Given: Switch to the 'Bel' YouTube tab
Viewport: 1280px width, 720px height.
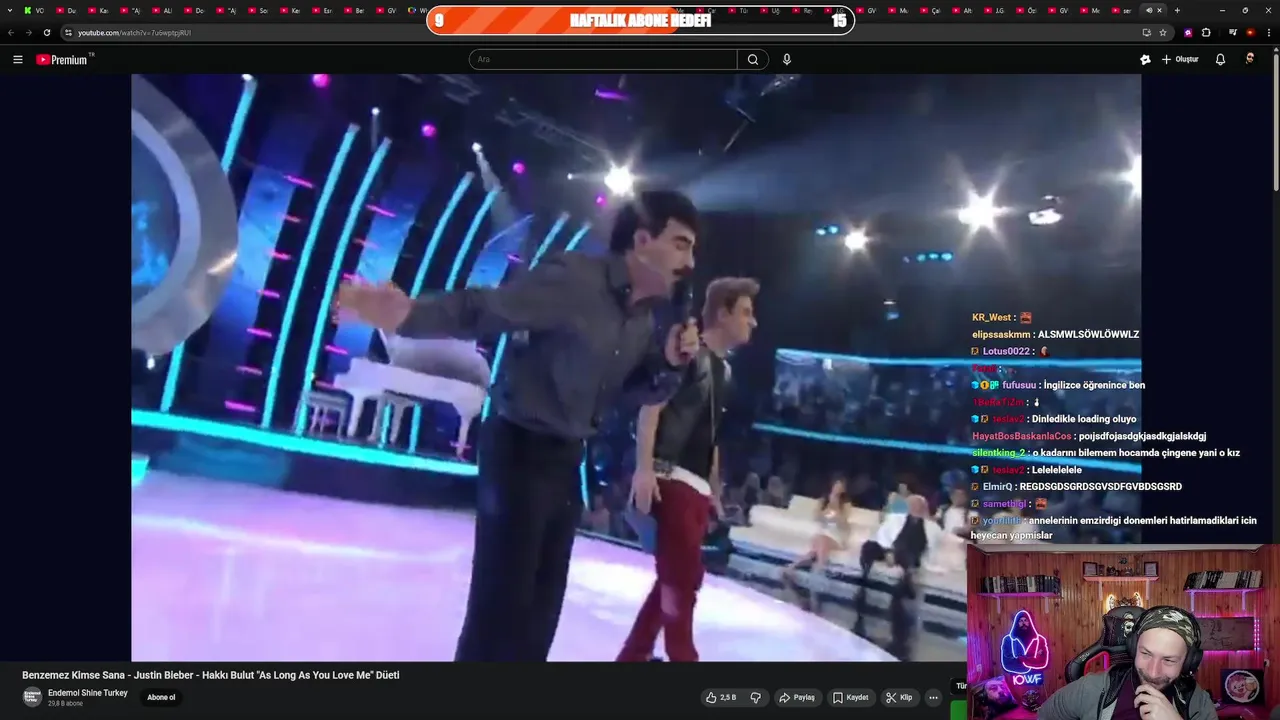Looking at the screenshot, I should (355, 10).
